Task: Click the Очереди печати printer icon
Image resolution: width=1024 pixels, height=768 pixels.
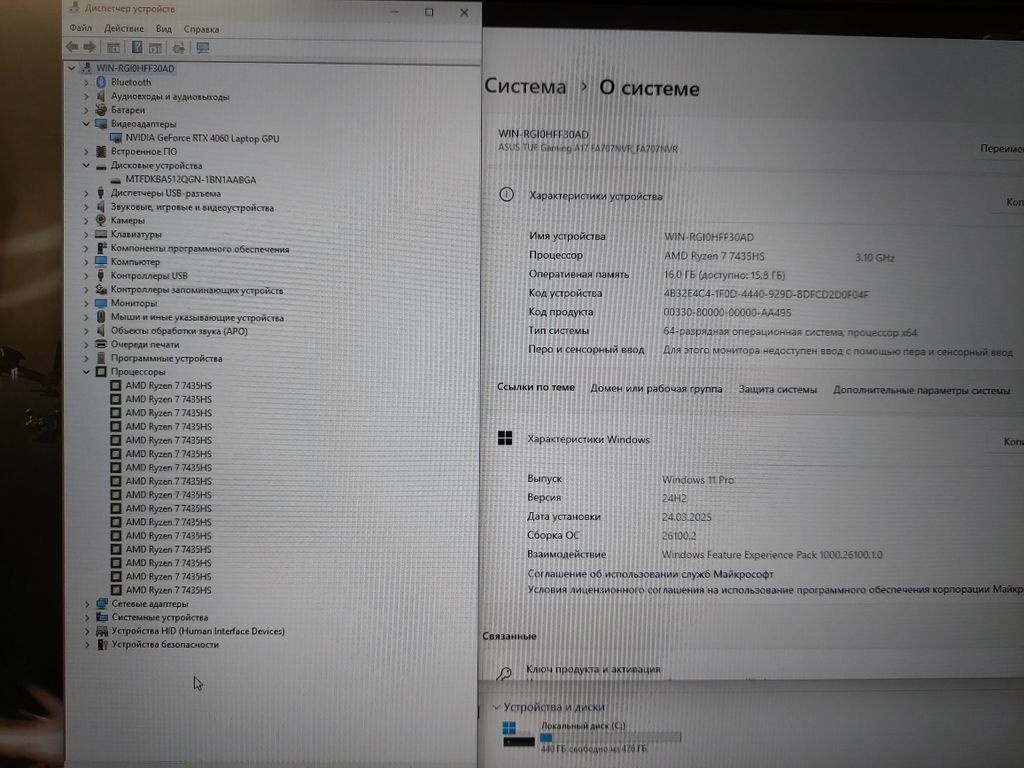Action: point(101,344)
